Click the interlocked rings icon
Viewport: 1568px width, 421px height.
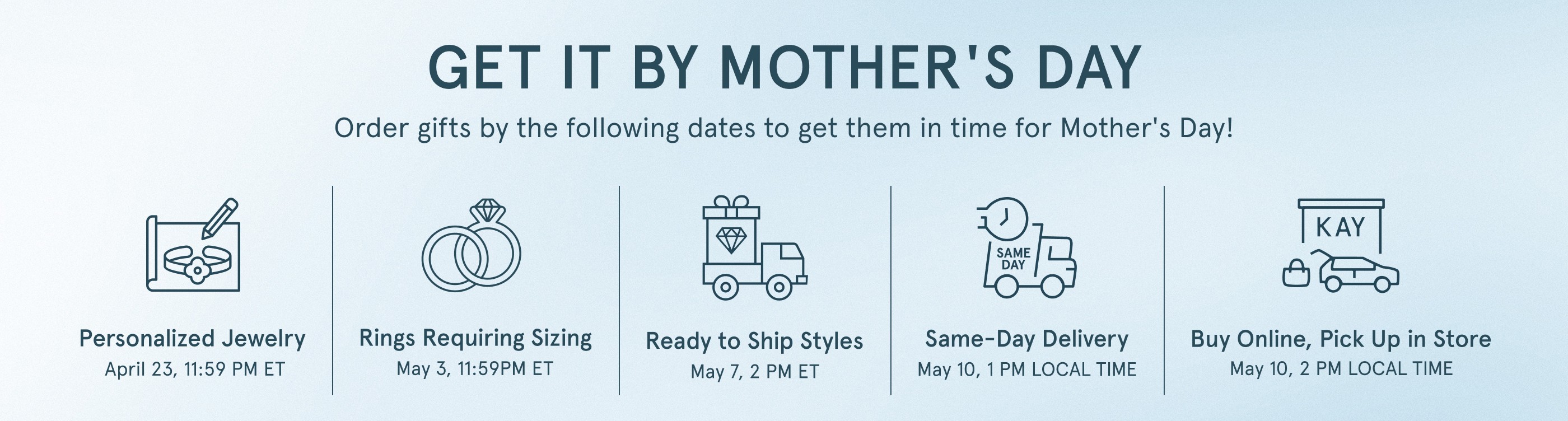click(x=471, y=246)
